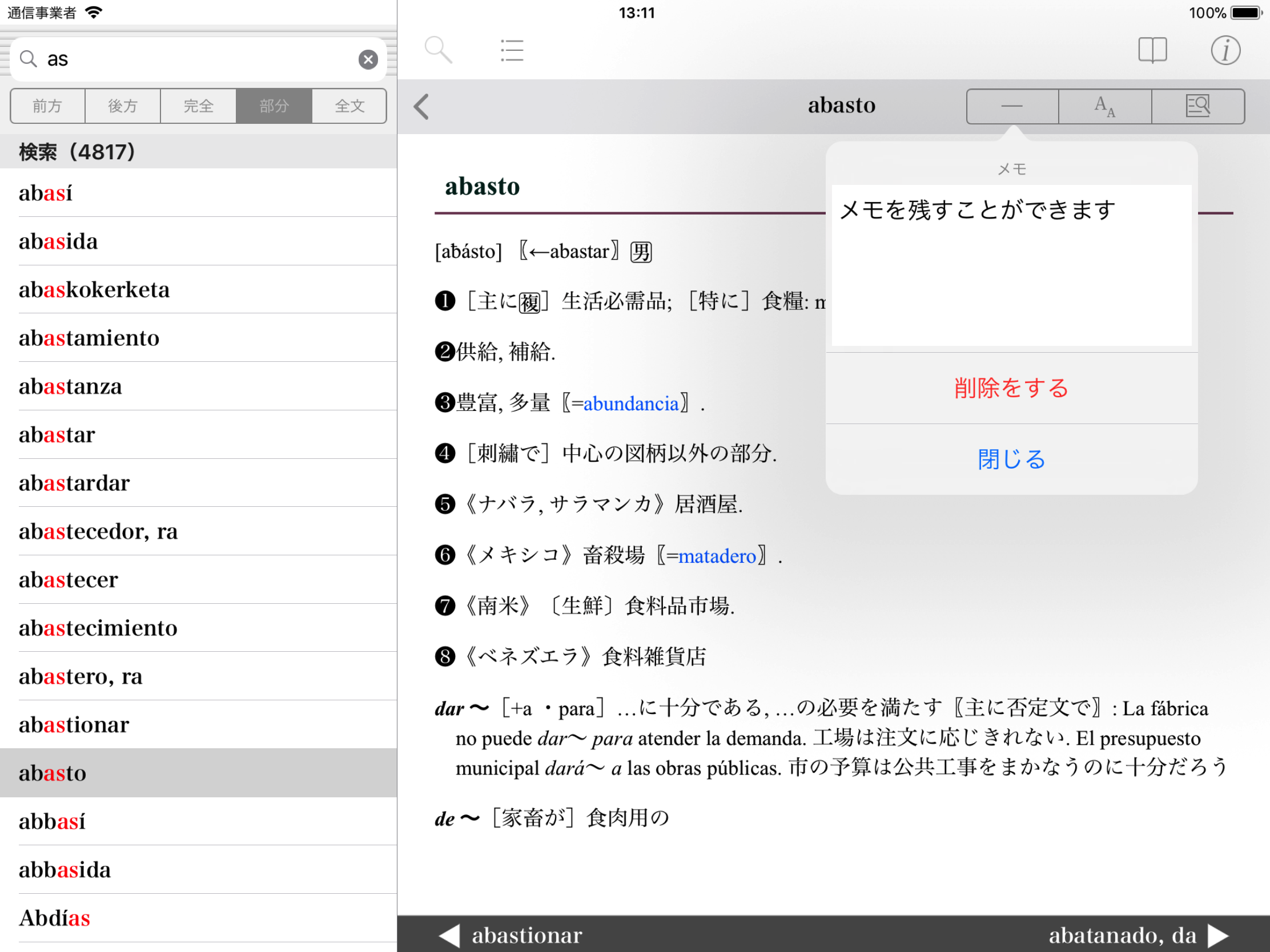Tap the memo text area
Screen dimensions: 1270x952
coord(1011,266)
